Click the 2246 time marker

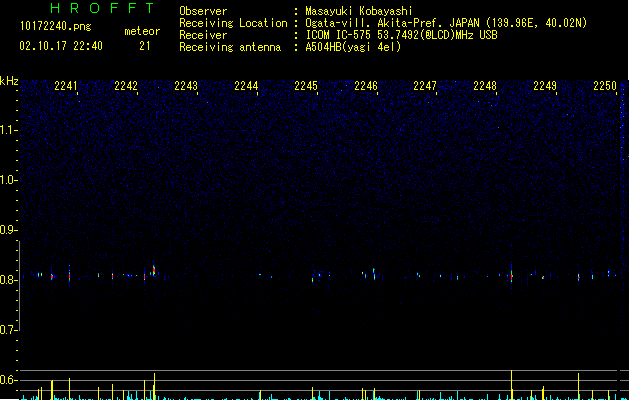tap(366, 86)
